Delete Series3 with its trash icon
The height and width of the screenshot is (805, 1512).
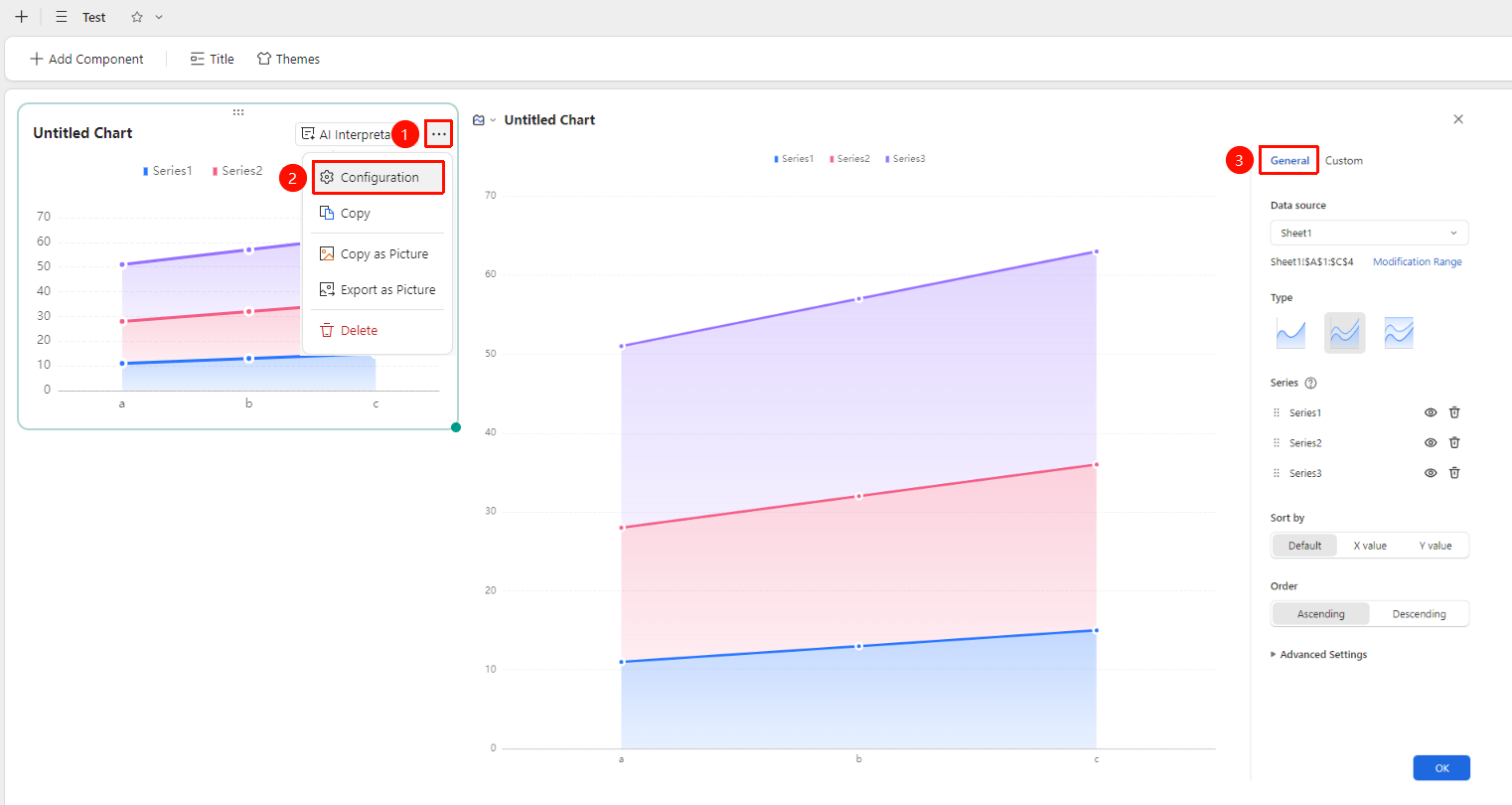tap(1454, 473)
